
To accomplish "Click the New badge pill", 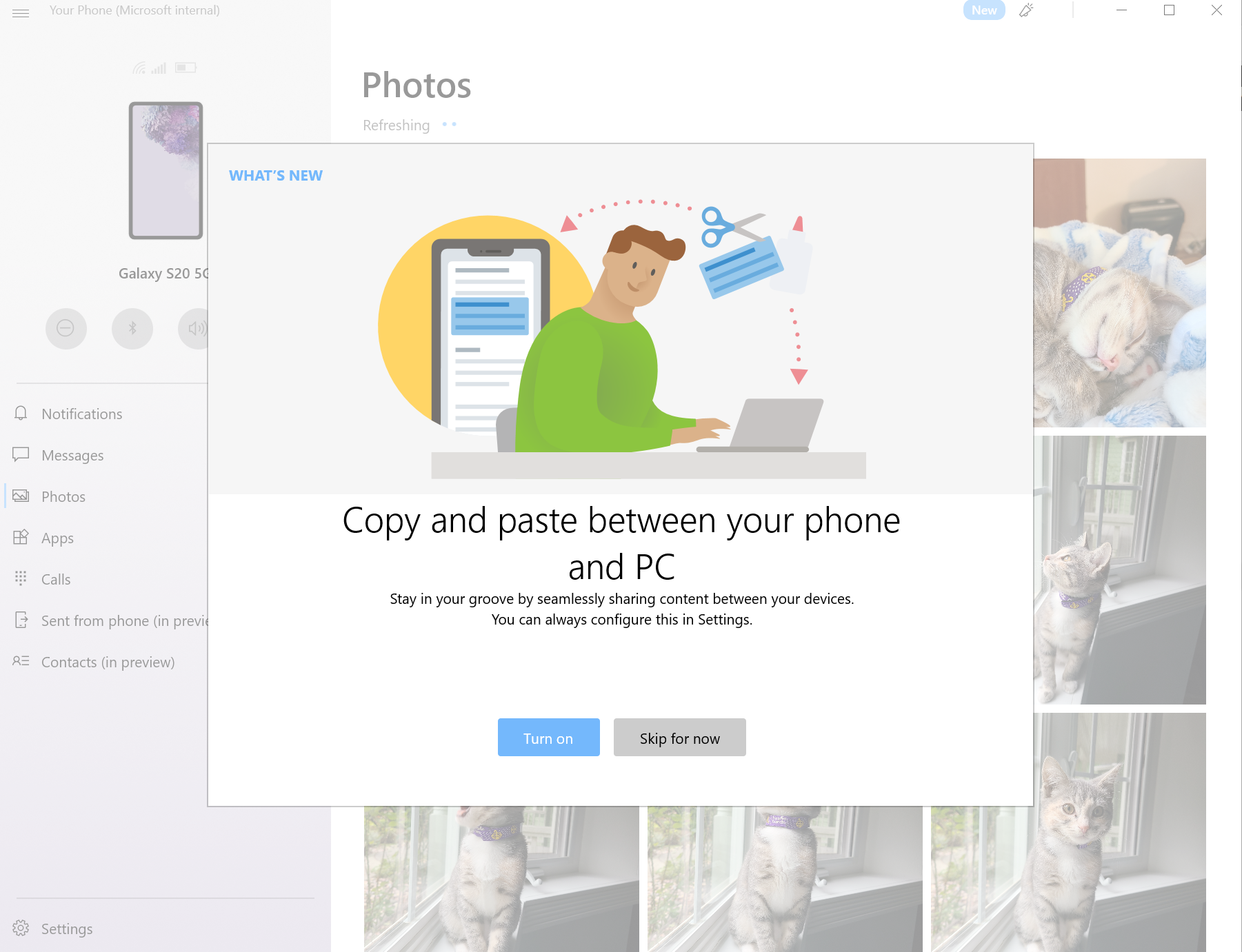I will point(984,10).
